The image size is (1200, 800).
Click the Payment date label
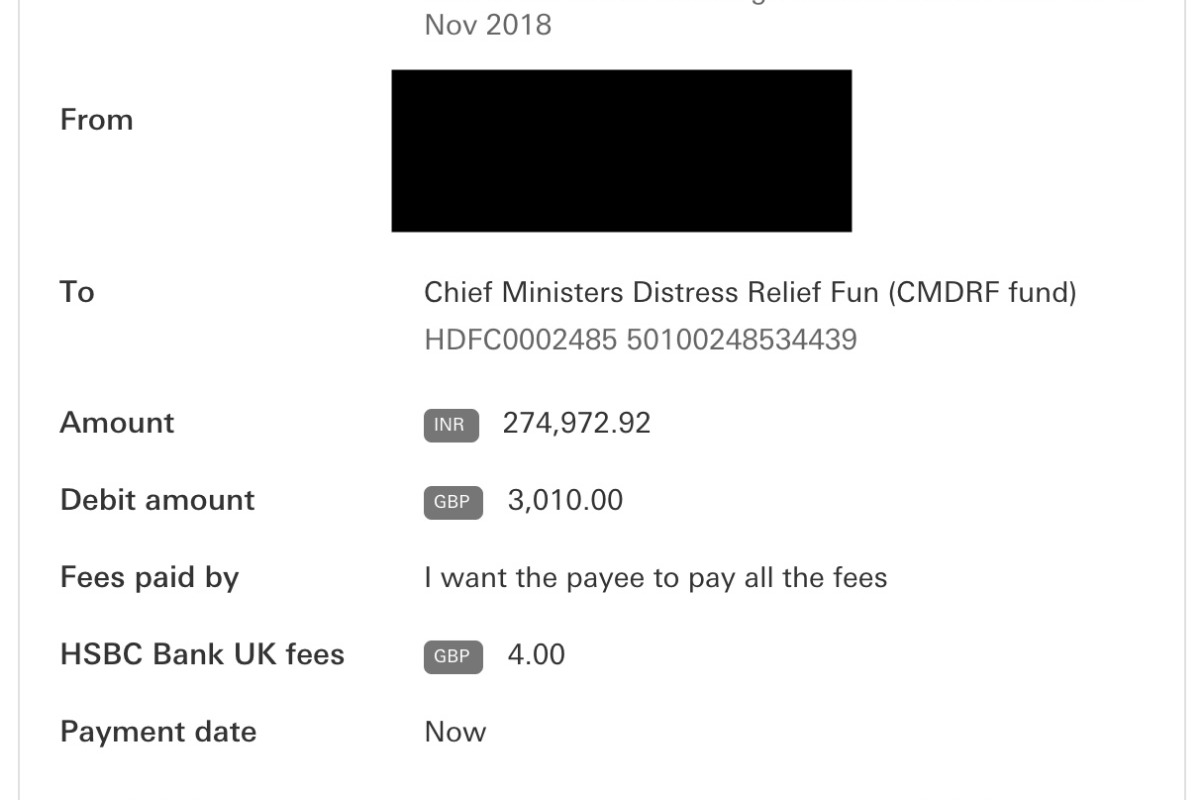(158, 732)
